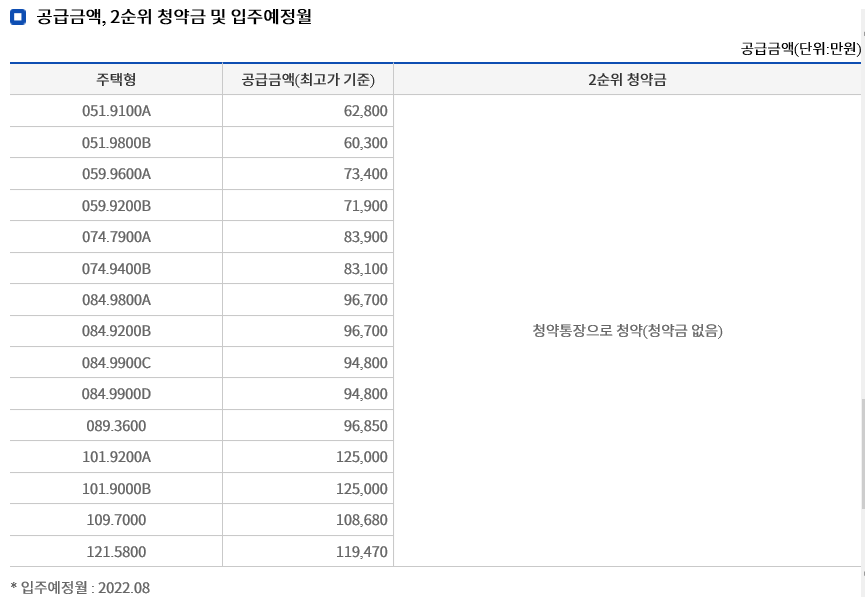
Task: Select price cell '83,900'
Action: pyautogui.click(x=308, y=237)
